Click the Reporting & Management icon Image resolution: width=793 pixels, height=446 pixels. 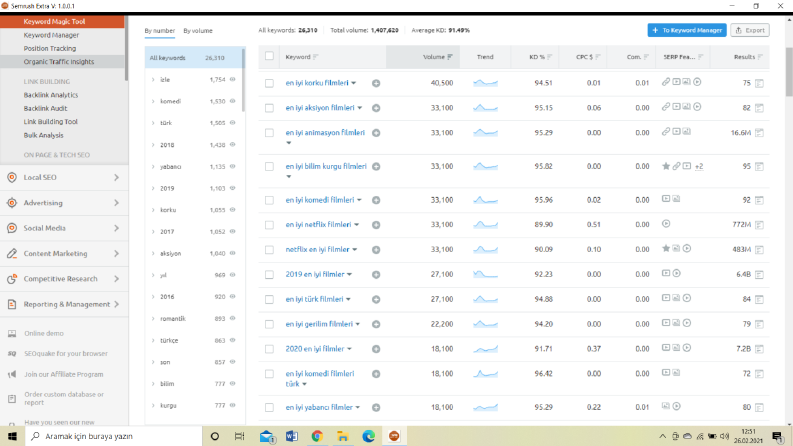pyautogui.click(x=12, y=304)
